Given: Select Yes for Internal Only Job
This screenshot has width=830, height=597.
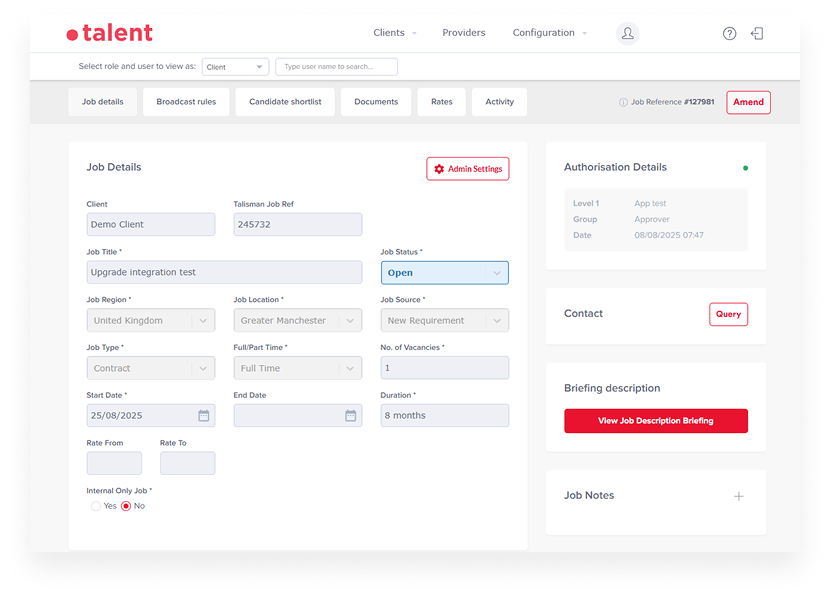Looking at the screenshot, I should (x=96, y=506).
